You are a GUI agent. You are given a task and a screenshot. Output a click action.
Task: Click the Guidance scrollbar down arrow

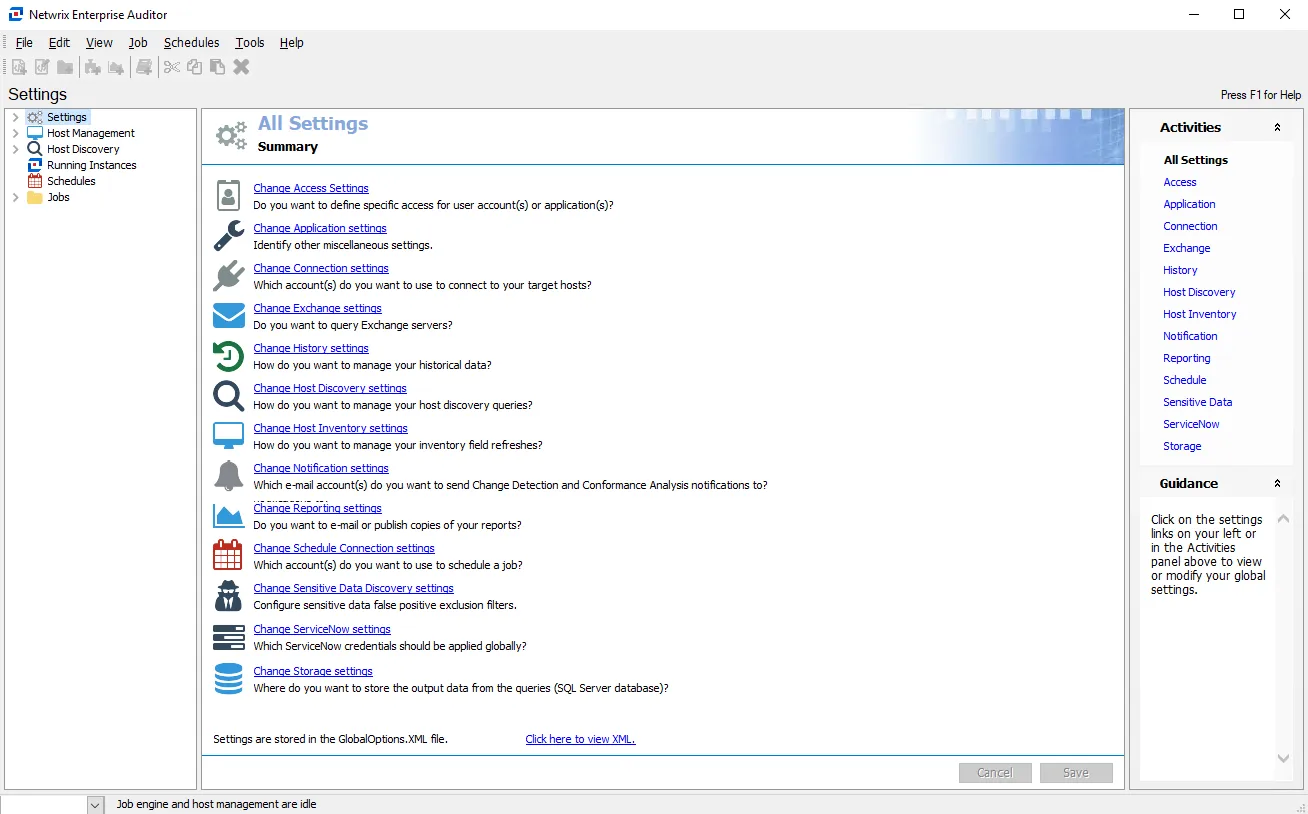tap(1285, 759)
